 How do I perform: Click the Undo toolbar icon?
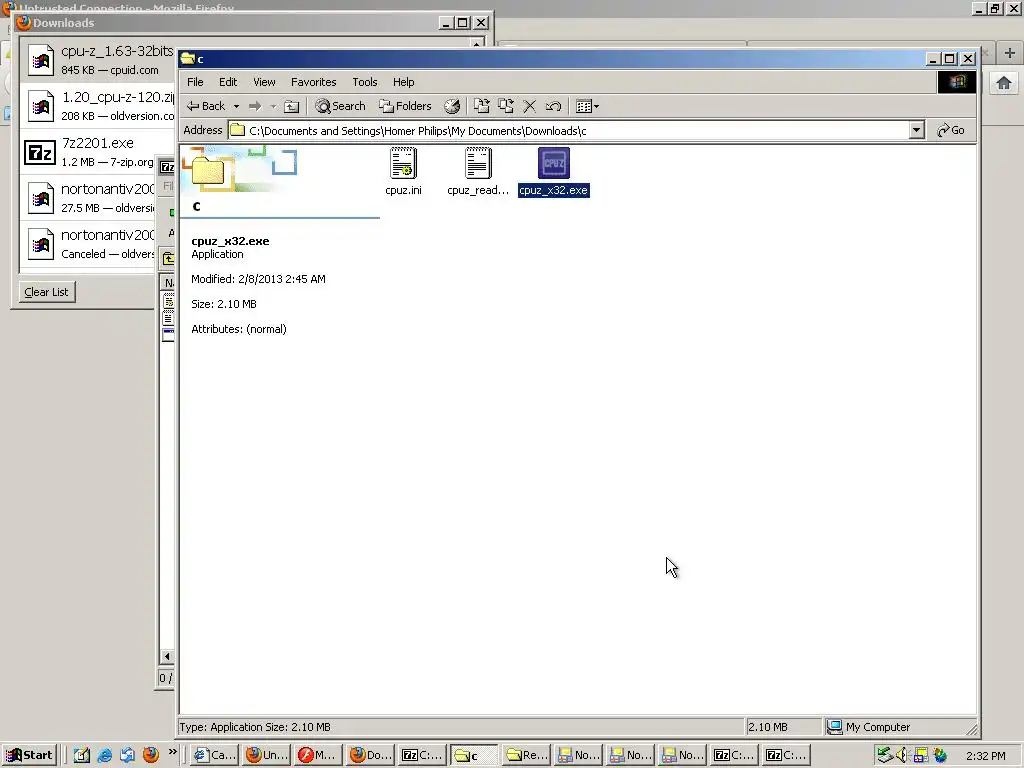click(x=553, y=106)
